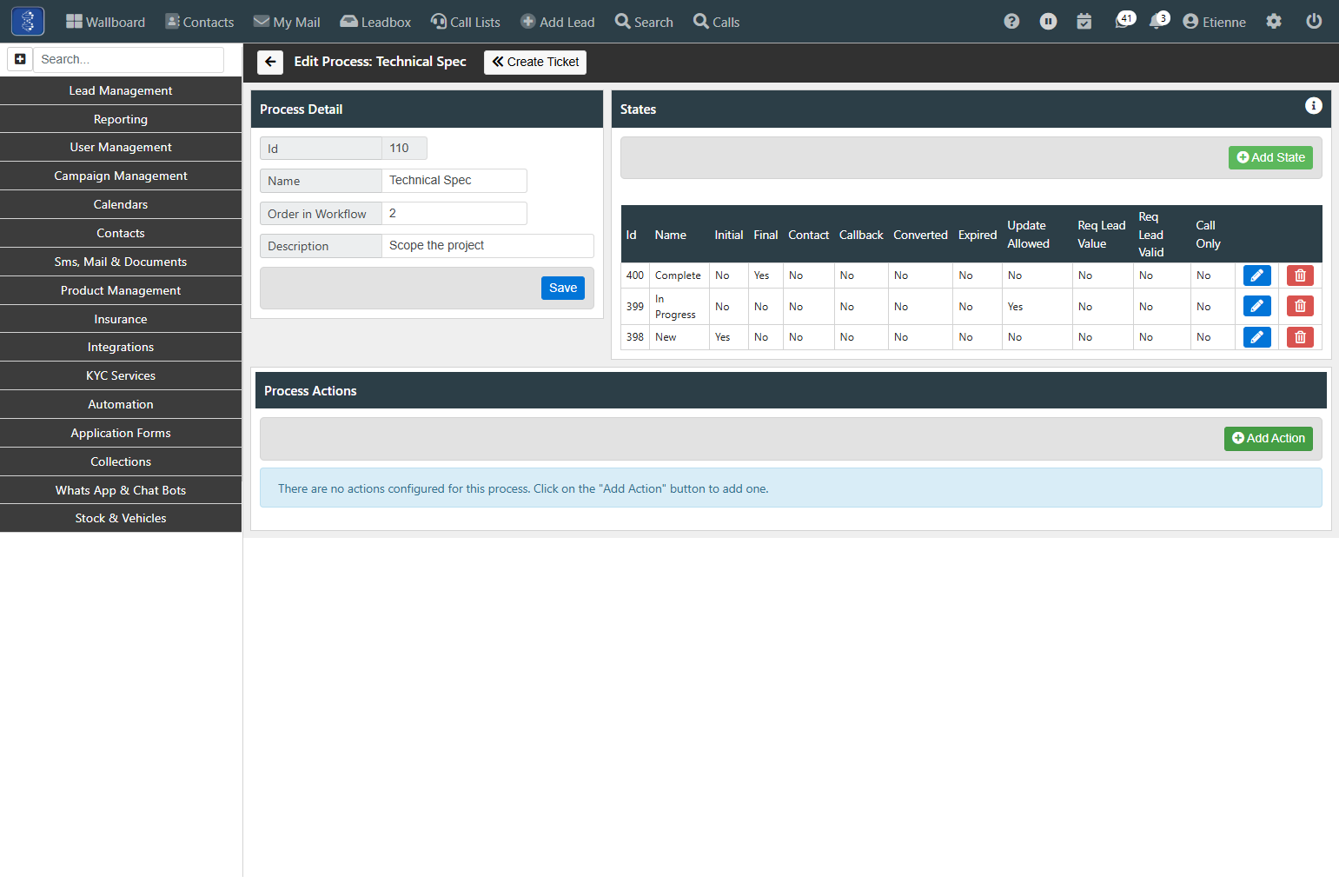Open Wallboard from top navigation
Viewport: 1339px width, 896px height.
tap(105, 22)
